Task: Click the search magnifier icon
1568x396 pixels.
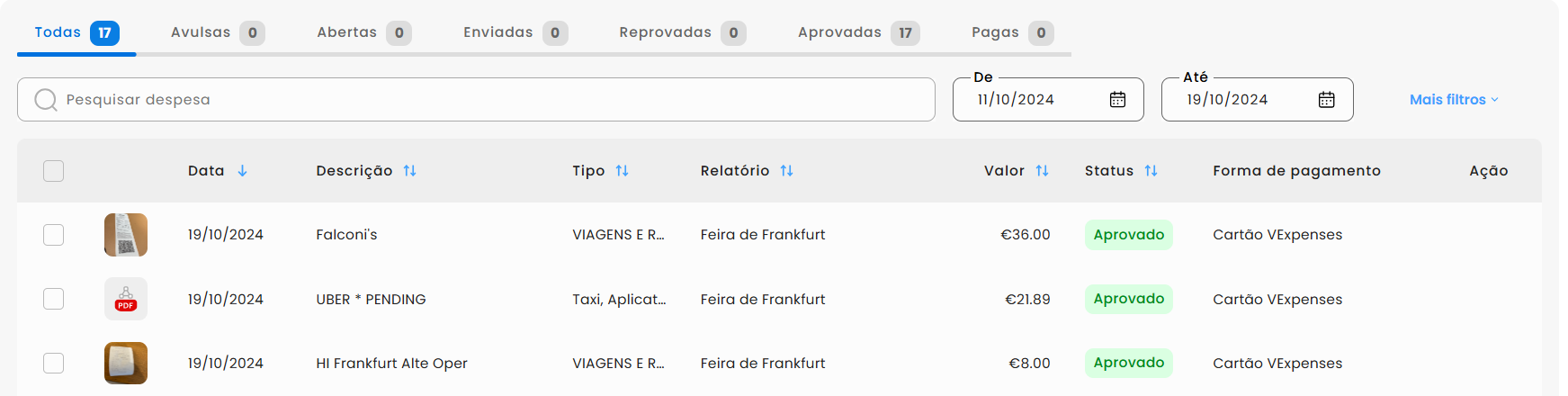Action: [x=45, y=100]
